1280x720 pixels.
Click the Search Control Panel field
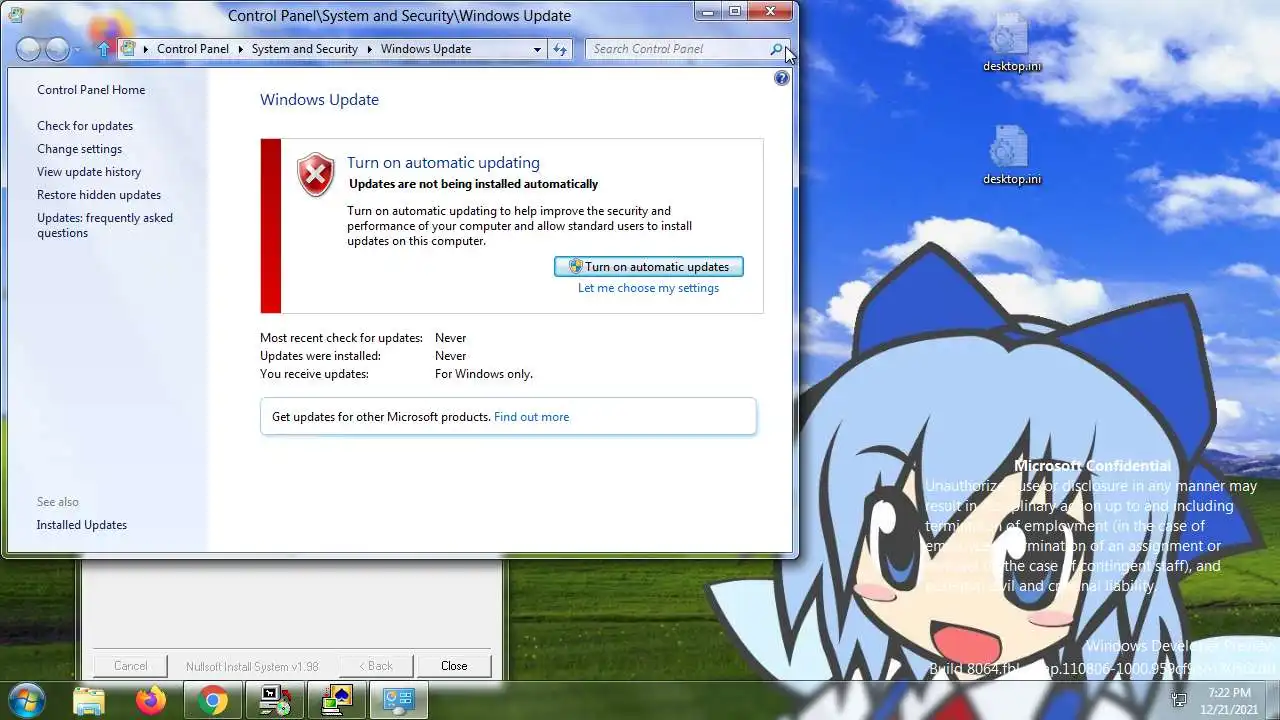677,49
